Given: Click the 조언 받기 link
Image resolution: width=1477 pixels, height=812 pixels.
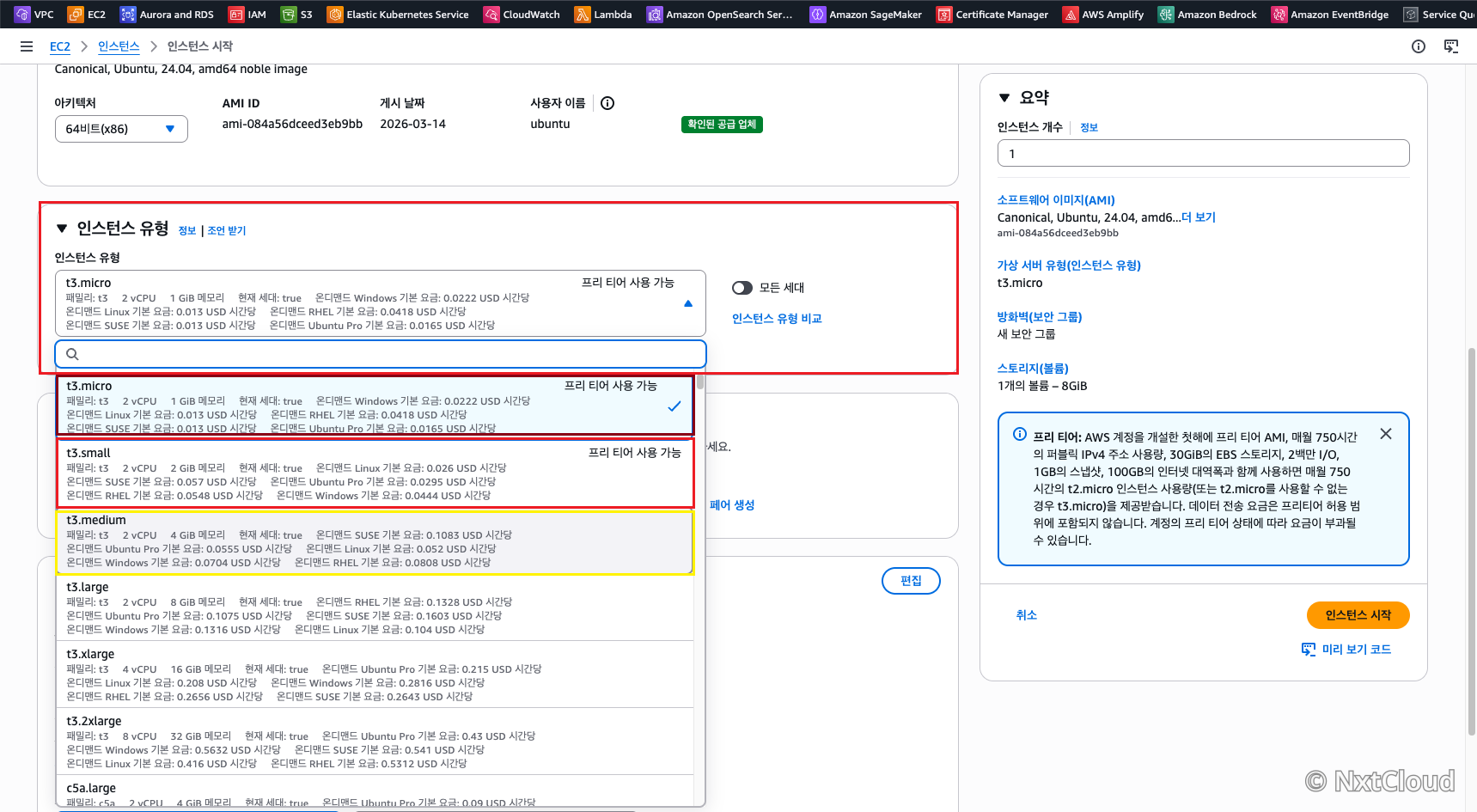Looking at the screenshot, I should pyautogui.click(x=227, y=230).
